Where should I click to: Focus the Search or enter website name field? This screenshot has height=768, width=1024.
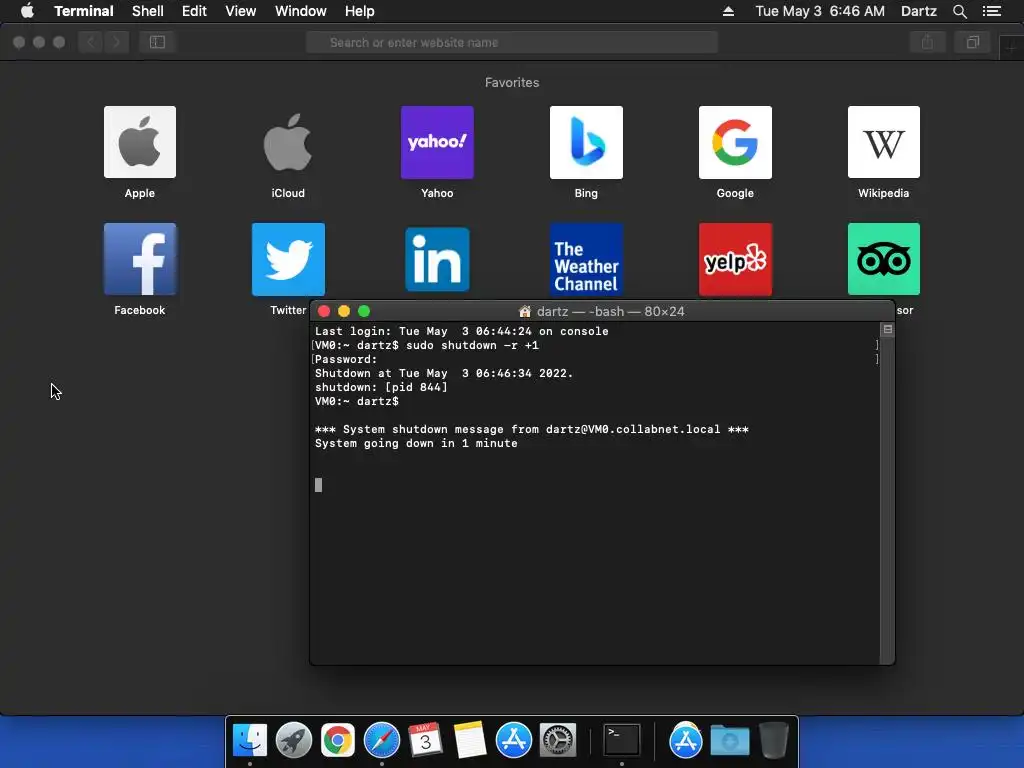coord(512,42)
